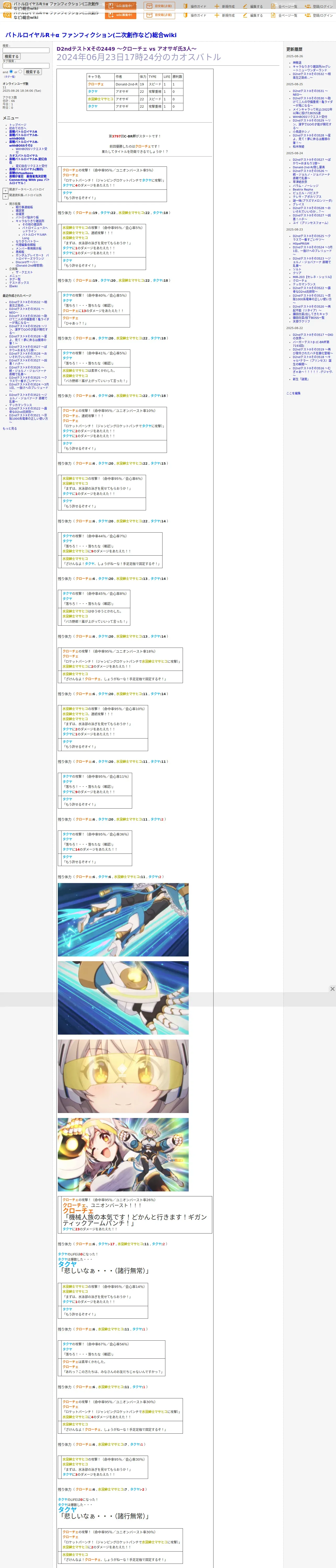Open H0pePRiSM in the update history
The image size is (336, 1568).
301,244
